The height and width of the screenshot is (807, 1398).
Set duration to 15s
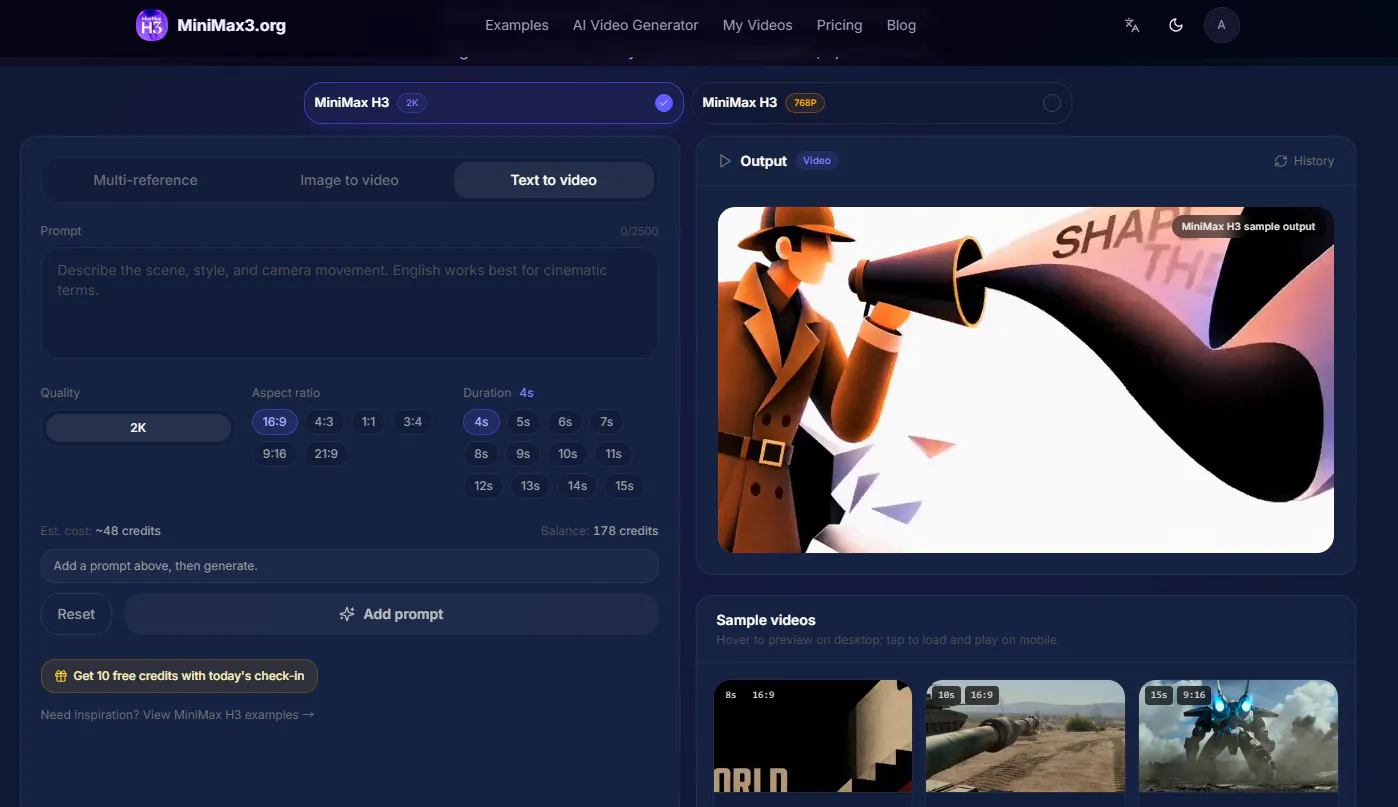click(624, 486)
